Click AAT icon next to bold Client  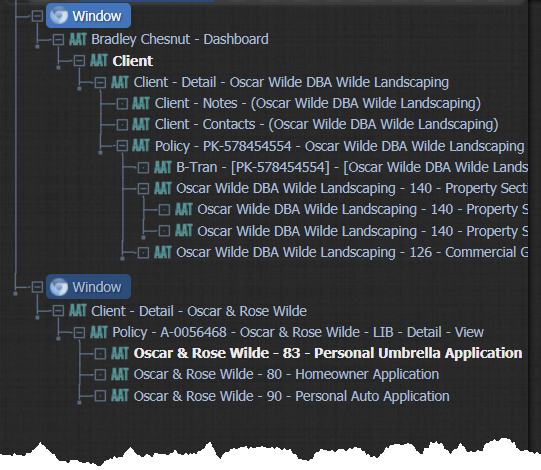[99, 61]
